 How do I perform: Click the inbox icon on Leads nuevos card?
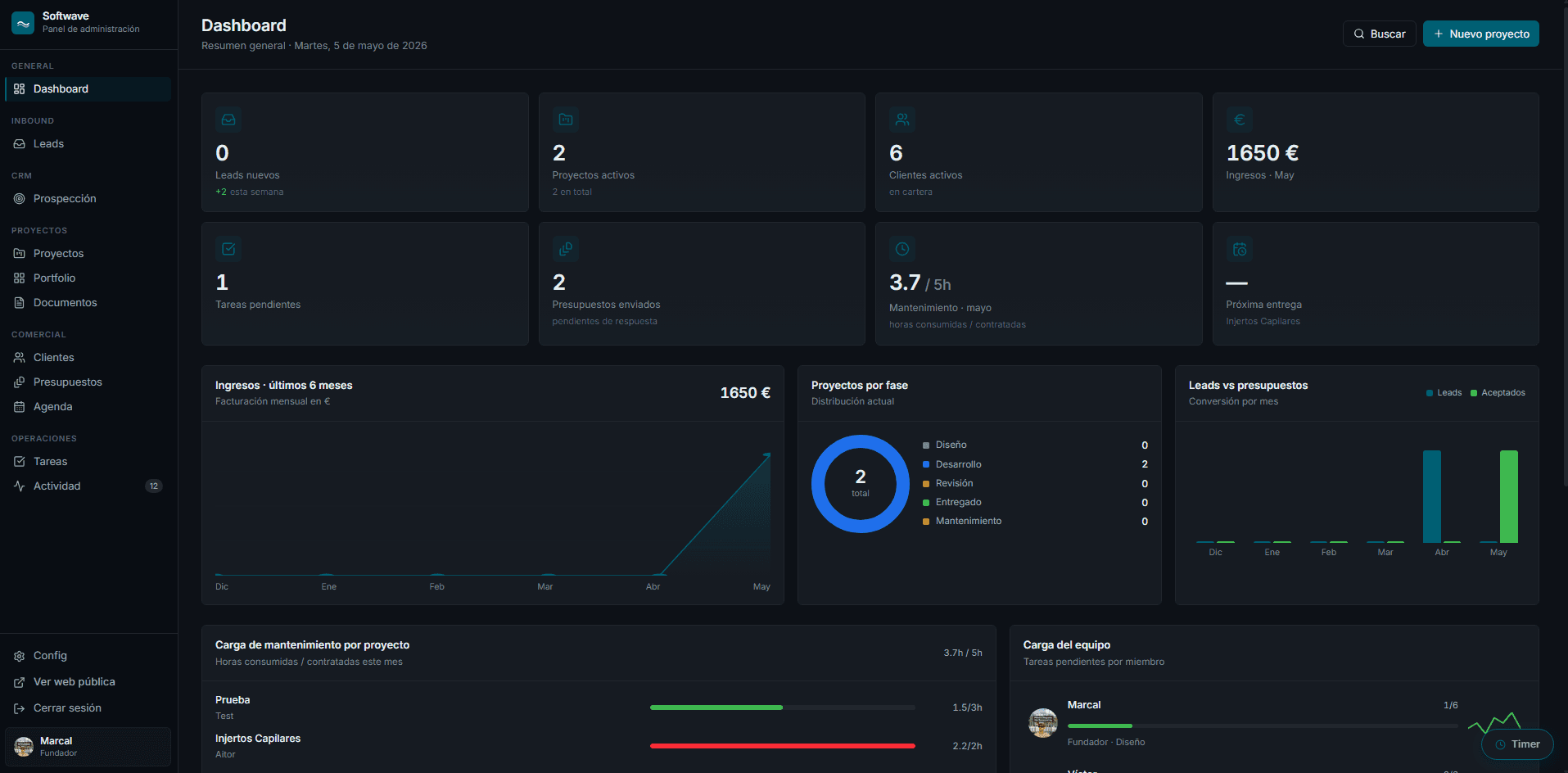pos(228,120)
